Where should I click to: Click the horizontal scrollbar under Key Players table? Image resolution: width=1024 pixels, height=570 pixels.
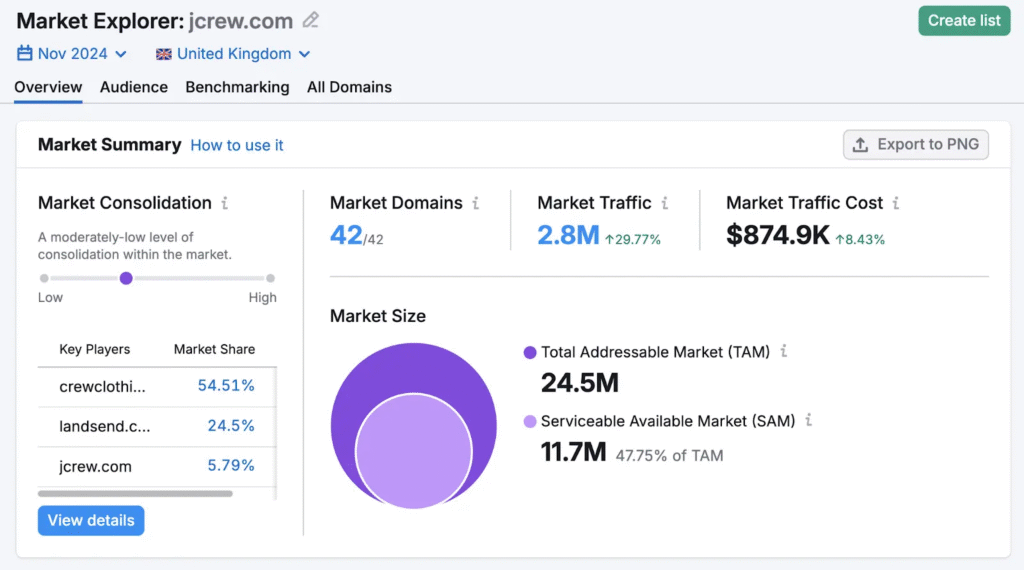point(135,494)
